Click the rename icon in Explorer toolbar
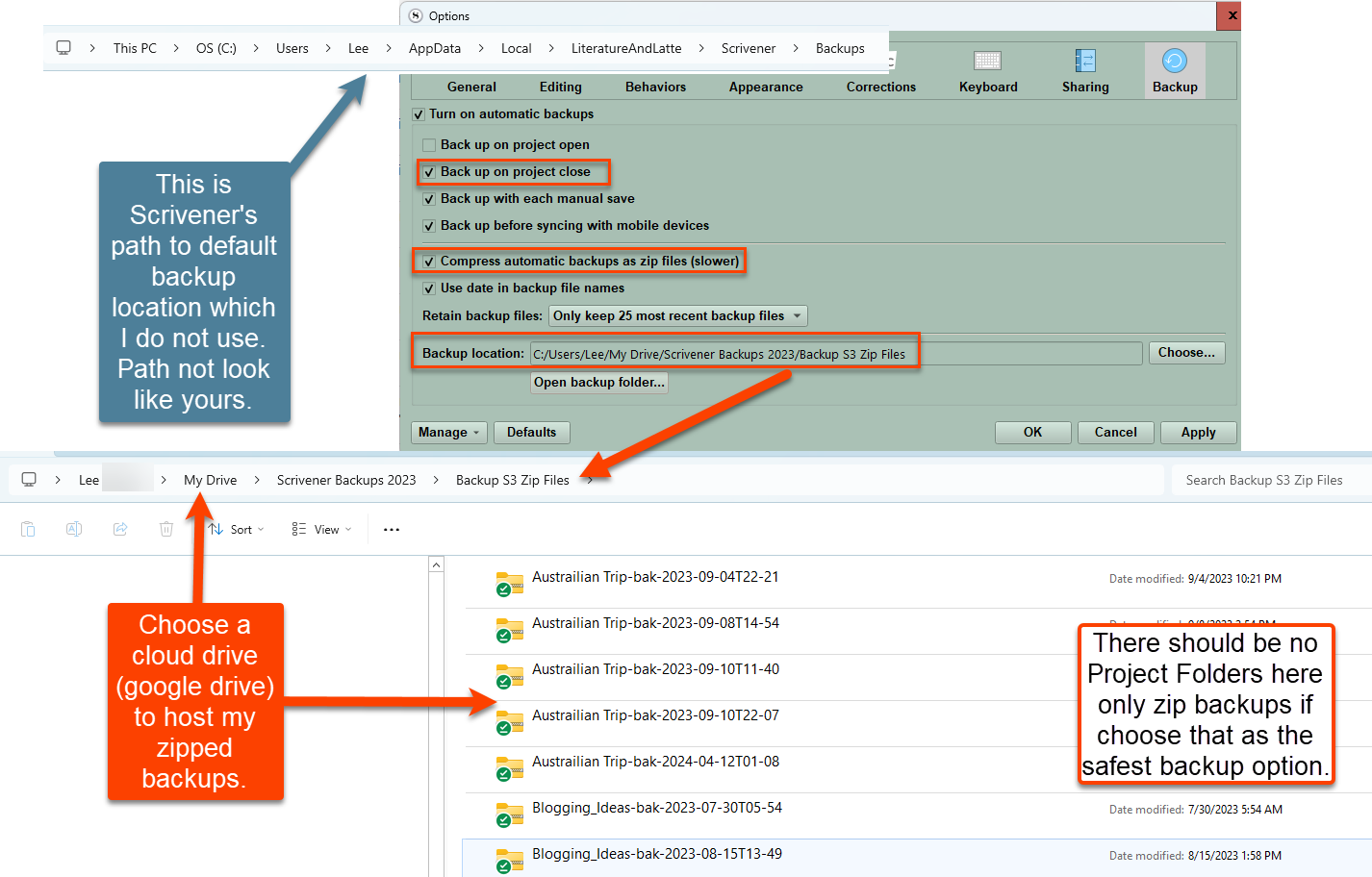1372x877 pixels. click(74, 529)
